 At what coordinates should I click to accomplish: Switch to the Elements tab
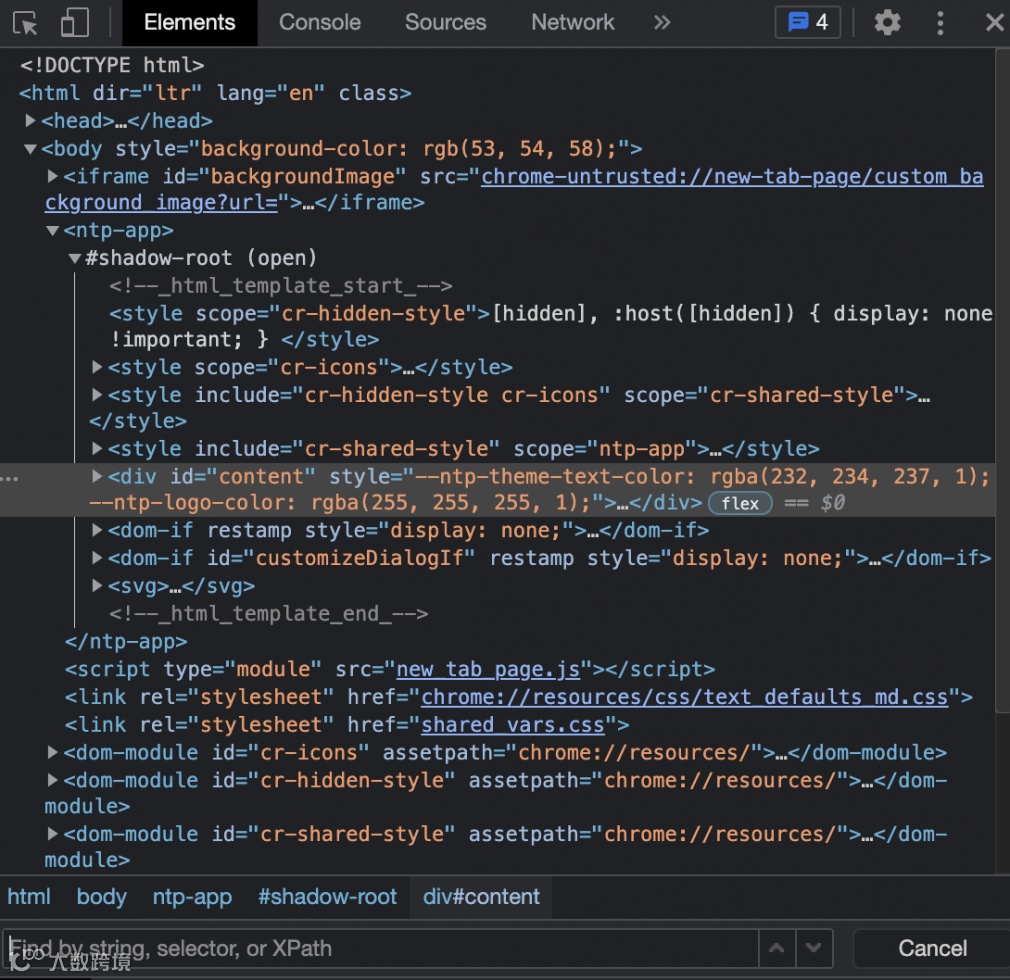coord(189,23)
